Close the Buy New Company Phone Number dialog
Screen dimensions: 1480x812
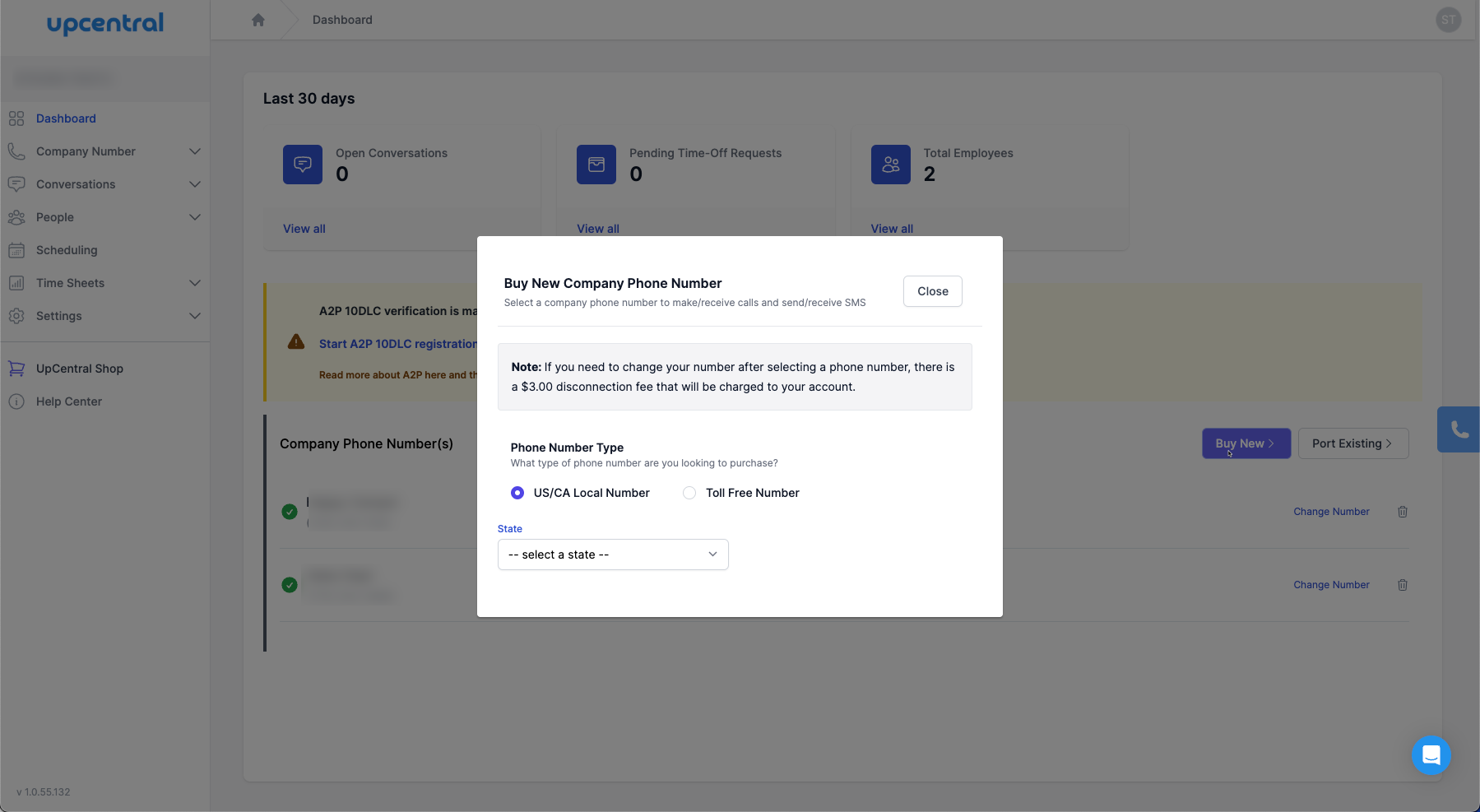click(932, 291)
